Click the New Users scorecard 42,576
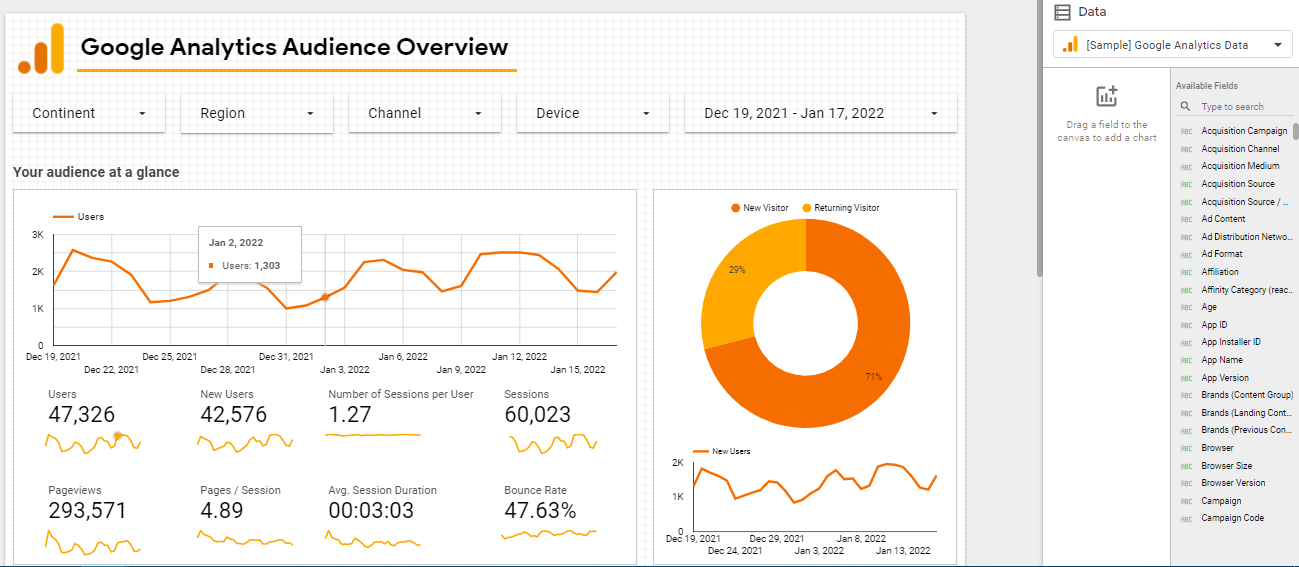 [234, 414]
